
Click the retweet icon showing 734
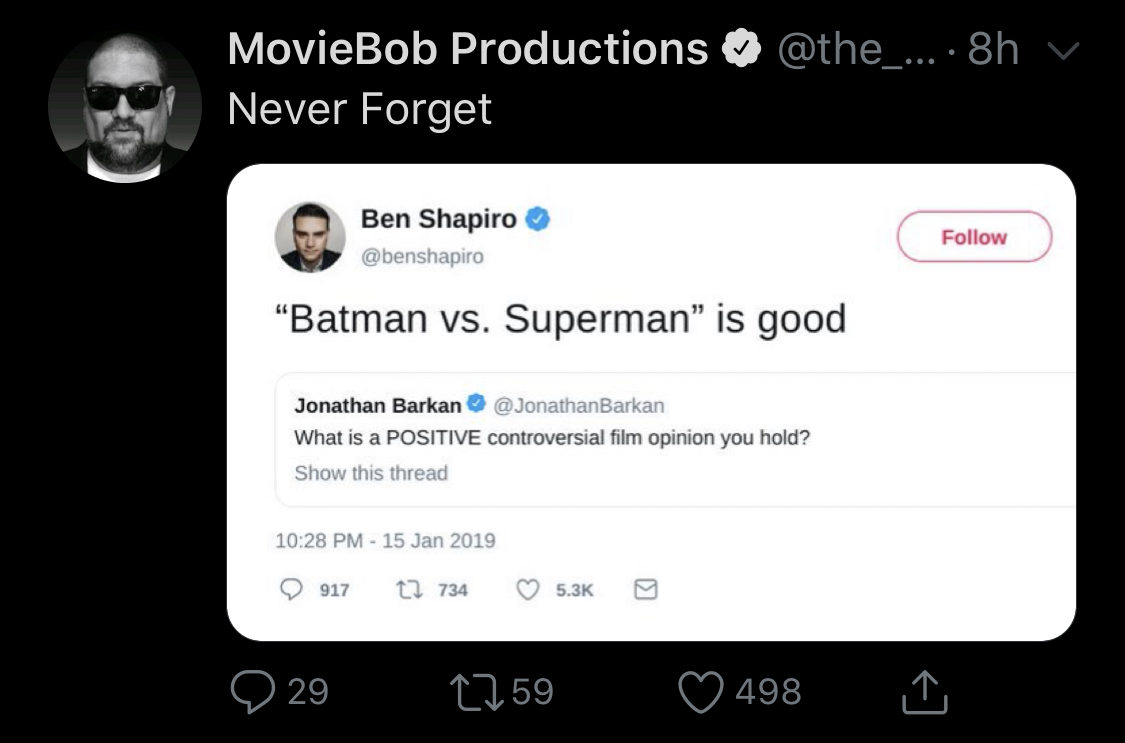[x=409, y=590]
